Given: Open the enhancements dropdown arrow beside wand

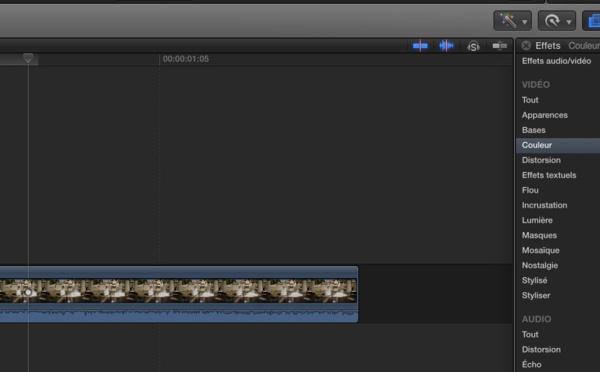Looking at the screenshot, I should click(525, 22).
